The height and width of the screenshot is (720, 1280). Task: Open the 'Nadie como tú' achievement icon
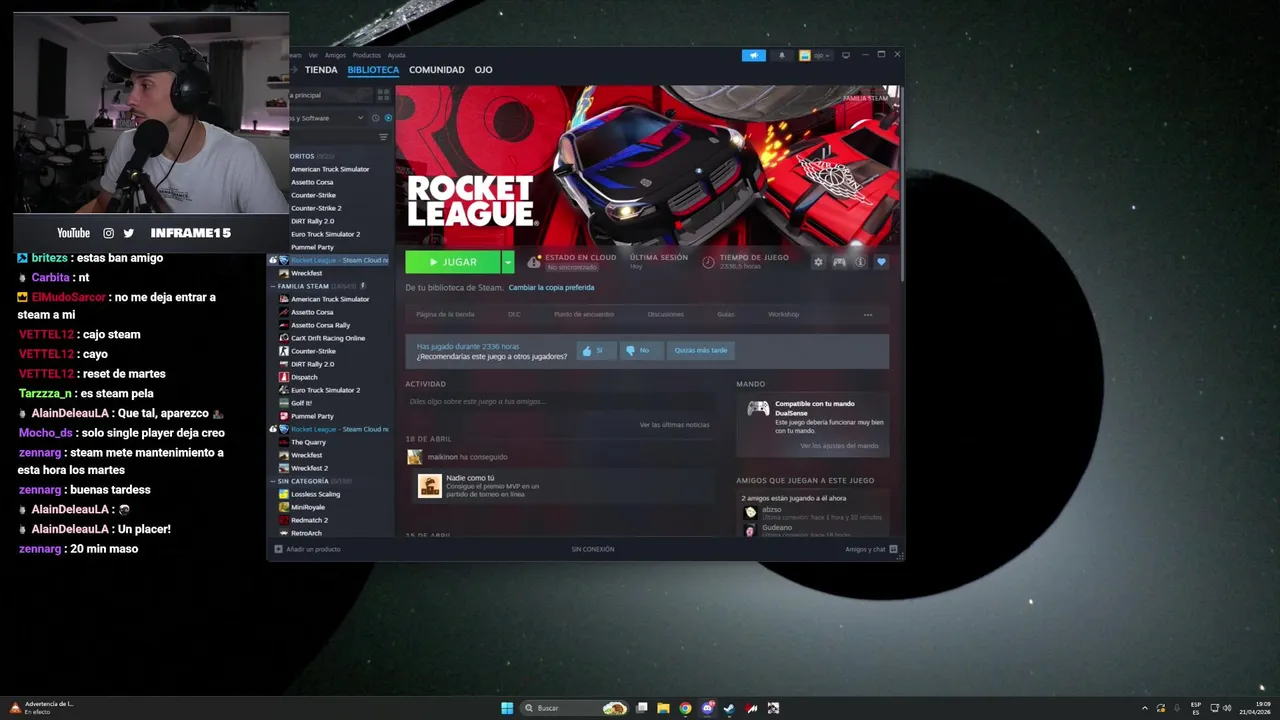tap(430, 486)
